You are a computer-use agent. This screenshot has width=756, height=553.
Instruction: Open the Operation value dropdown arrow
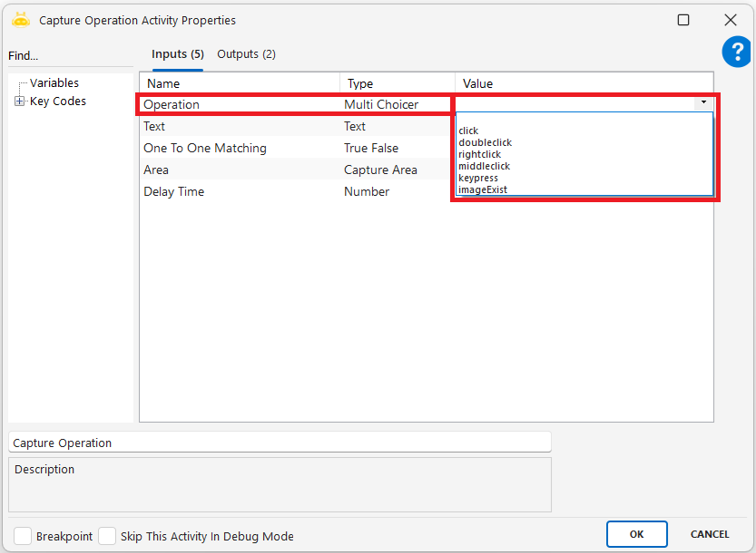click(x=704, y=103)
